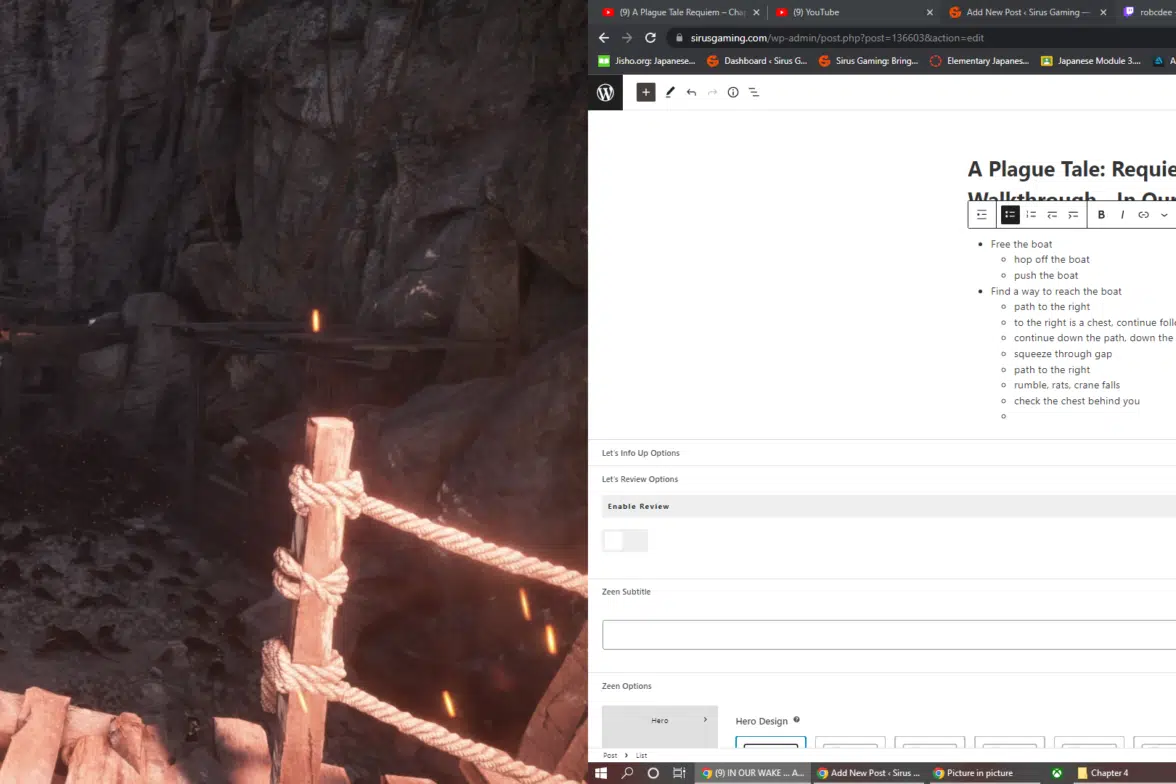Outdent the current list item

[1052, 215]
